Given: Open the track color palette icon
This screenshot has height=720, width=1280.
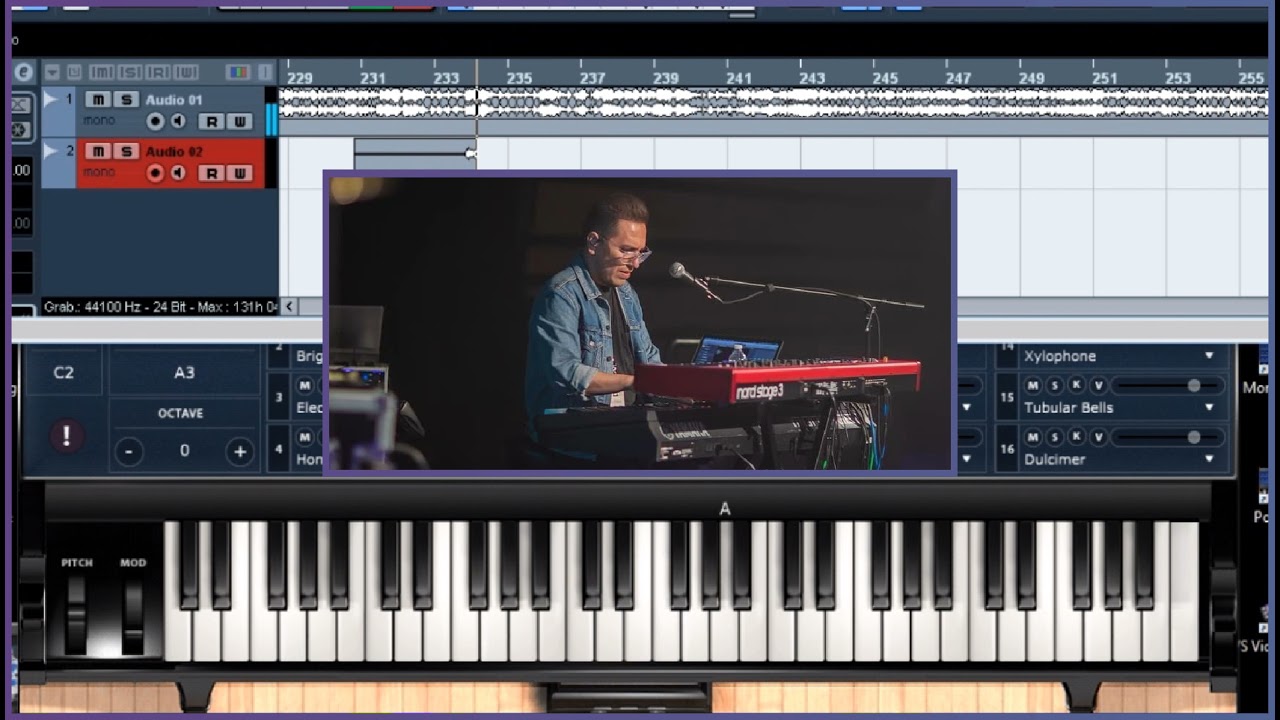Looking at the screenshot, I should (x=238, y=72).
